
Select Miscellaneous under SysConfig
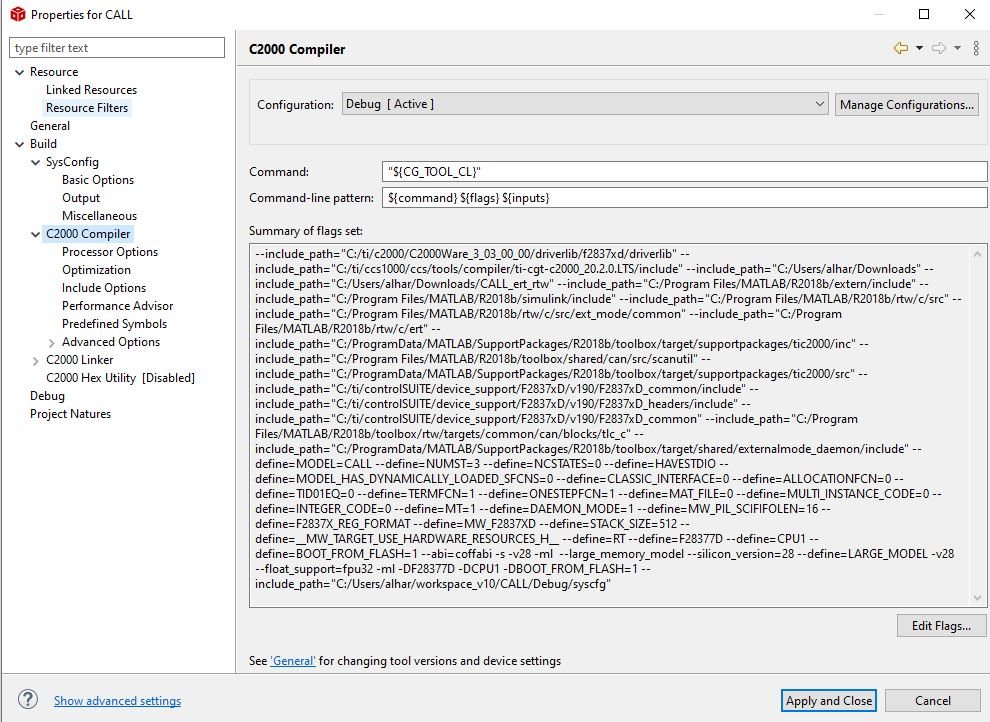point(99,216)
